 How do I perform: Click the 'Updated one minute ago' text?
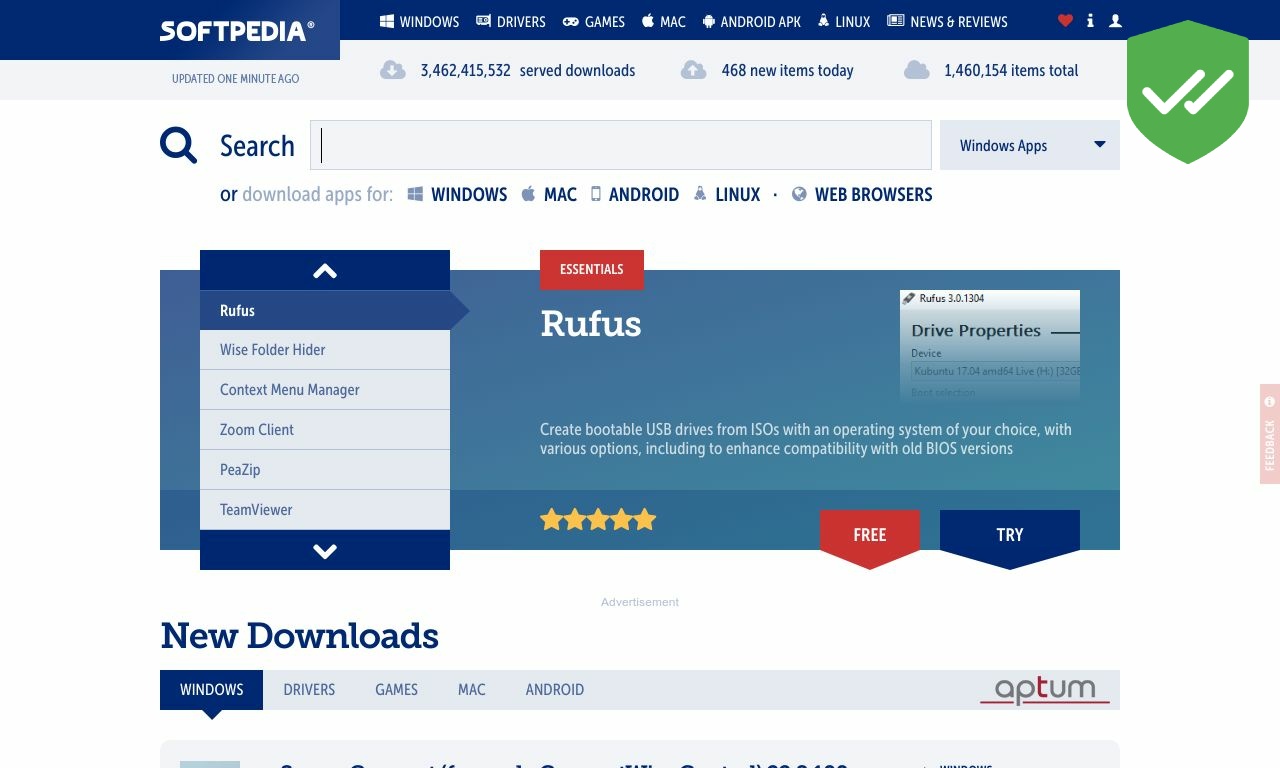235,79
